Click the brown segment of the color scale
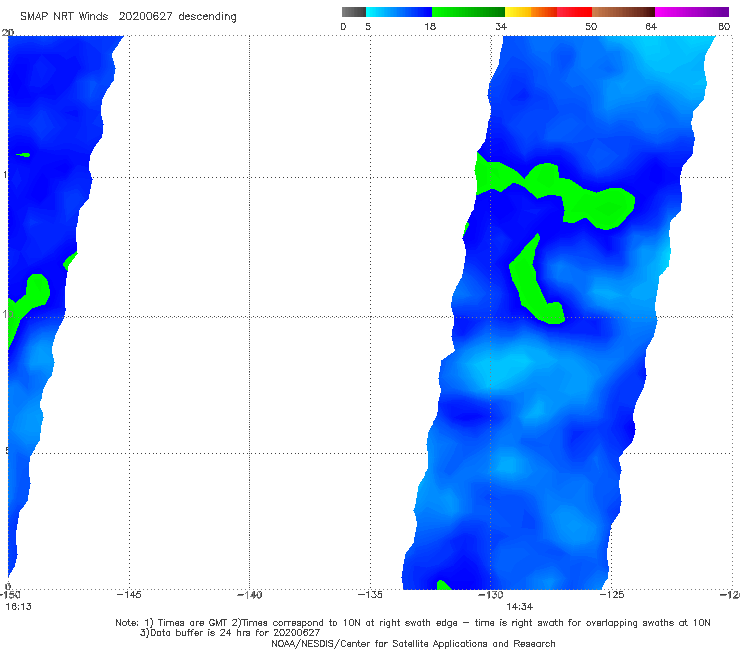The width and height of the screenshot is (740, 650). (x=623, y=12)
